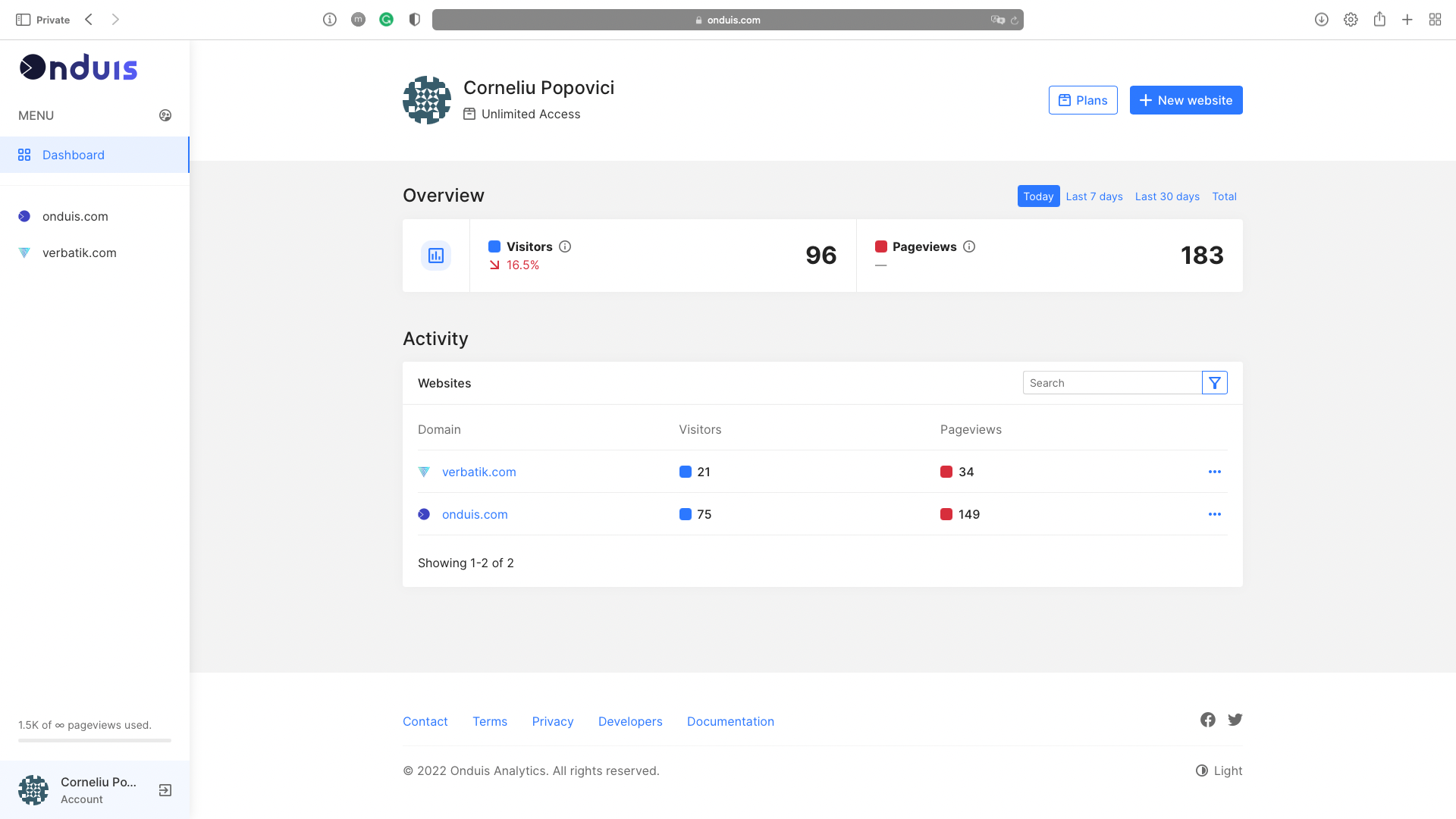The image size is (1456, 819).
Task: Click the large profile avatar in header
Action: (427, 100)
